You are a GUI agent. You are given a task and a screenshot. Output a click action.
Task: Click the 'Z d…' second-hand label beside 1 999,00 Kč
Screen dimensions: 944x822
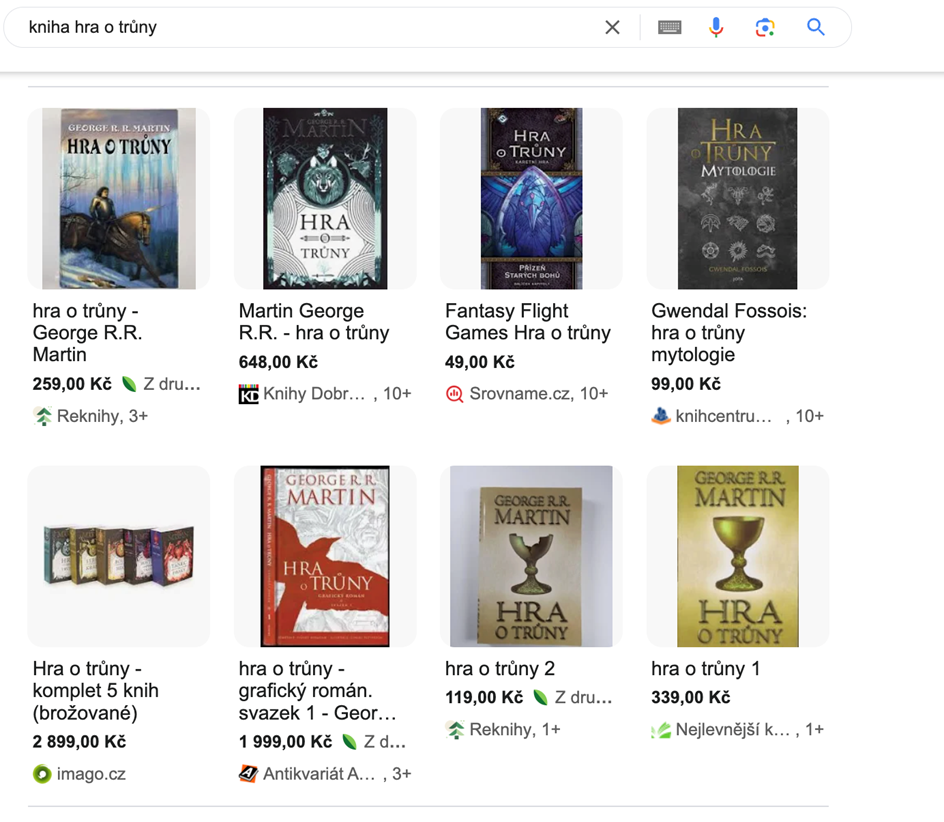(385, 741)
